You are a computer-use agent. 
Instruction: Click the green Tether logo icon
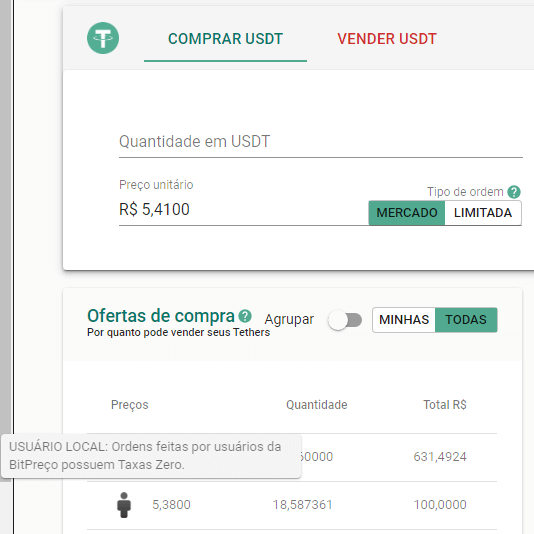click(x=103, y=38)
